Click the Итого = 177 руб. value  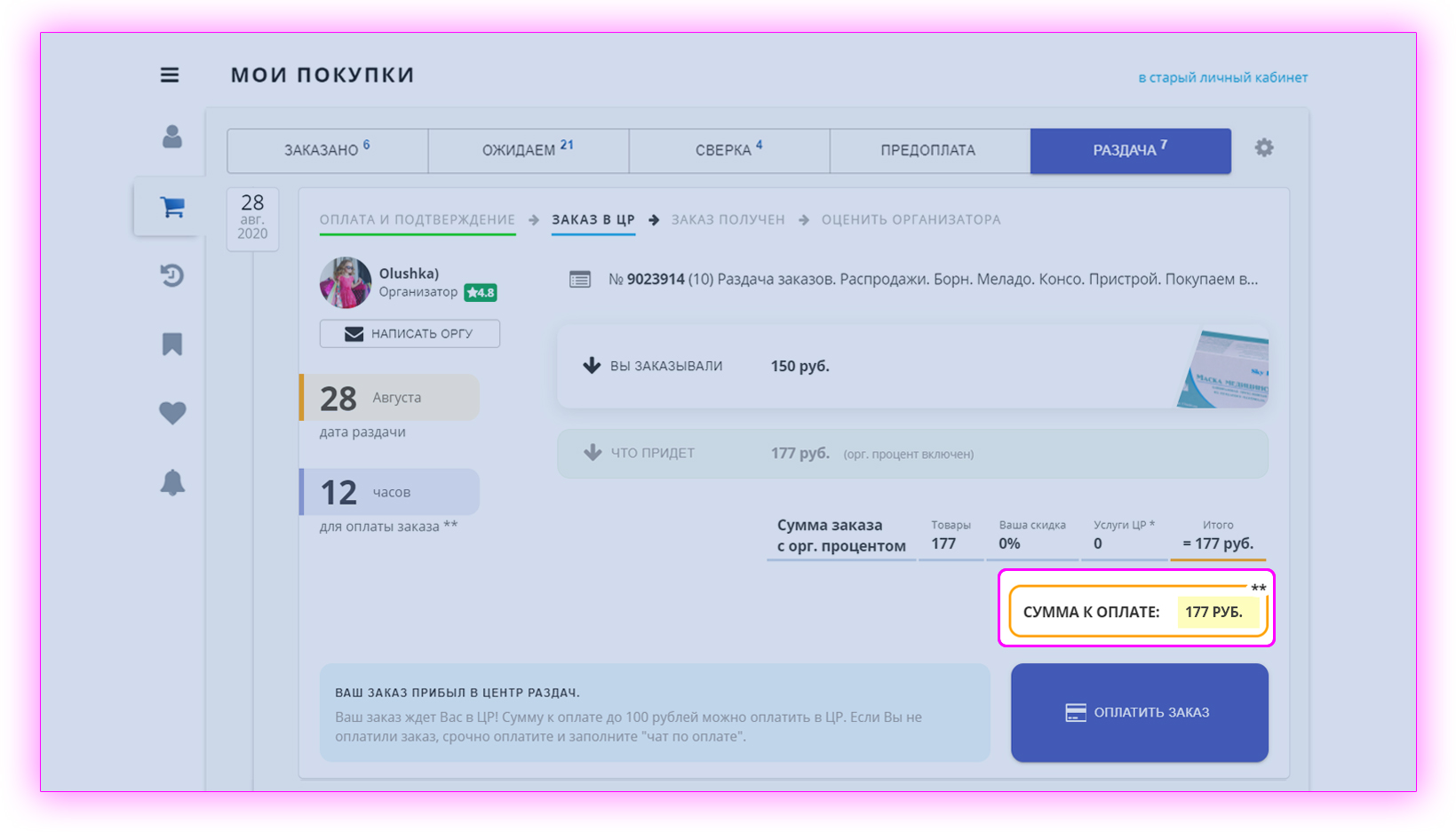point(1218,543)
